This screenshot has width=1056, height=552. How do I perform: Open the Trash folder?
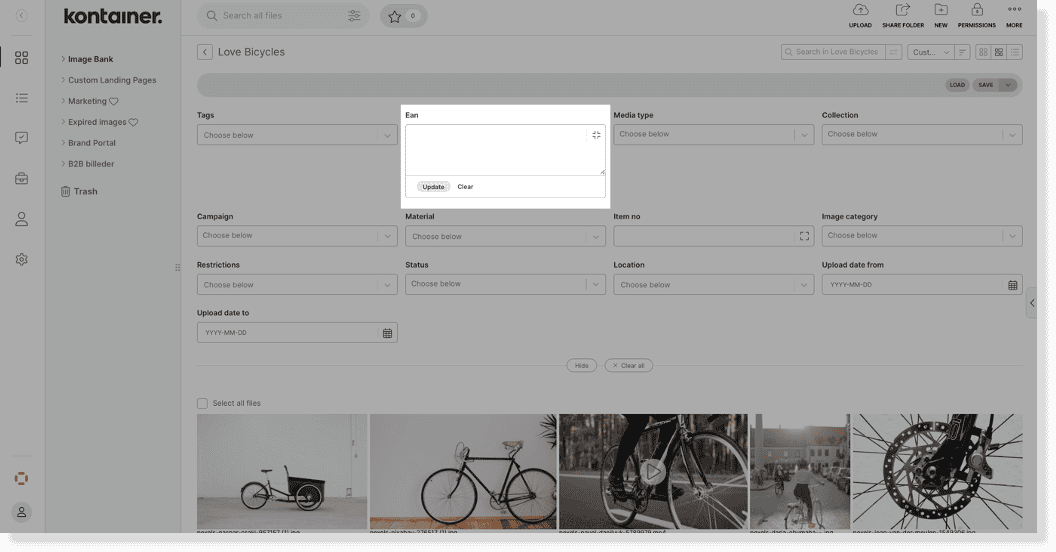(85, 191)
